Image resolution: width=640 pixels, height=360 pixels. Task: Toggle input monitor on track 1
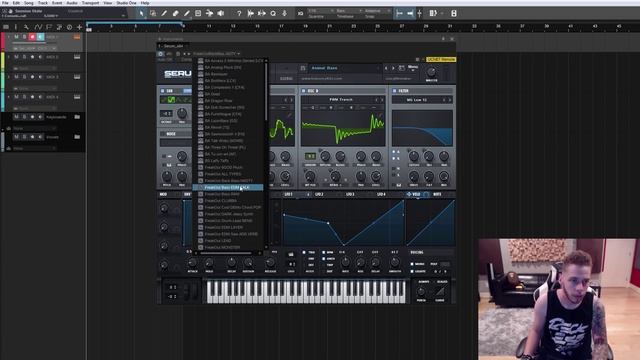[x=40, y=37]
